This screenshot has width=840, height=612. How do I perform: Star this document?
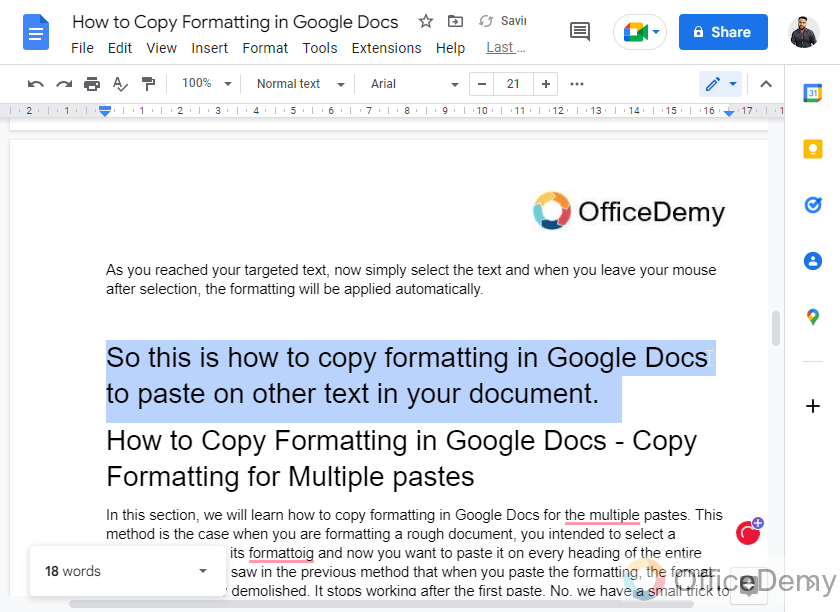click(x=426, y=21)
